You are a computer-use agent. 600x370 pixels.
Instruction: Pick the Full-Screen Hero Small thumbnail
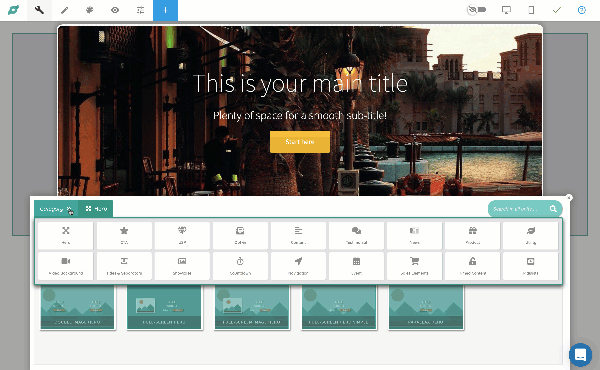tap(339, 307)
